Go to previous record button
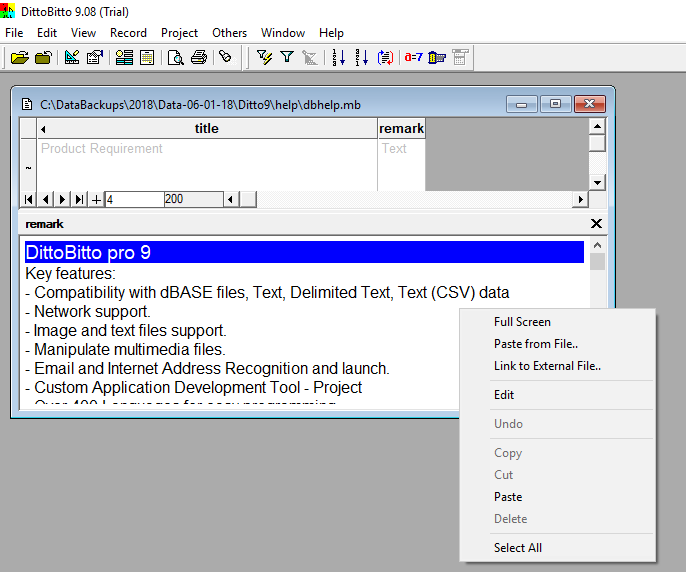 45,200
